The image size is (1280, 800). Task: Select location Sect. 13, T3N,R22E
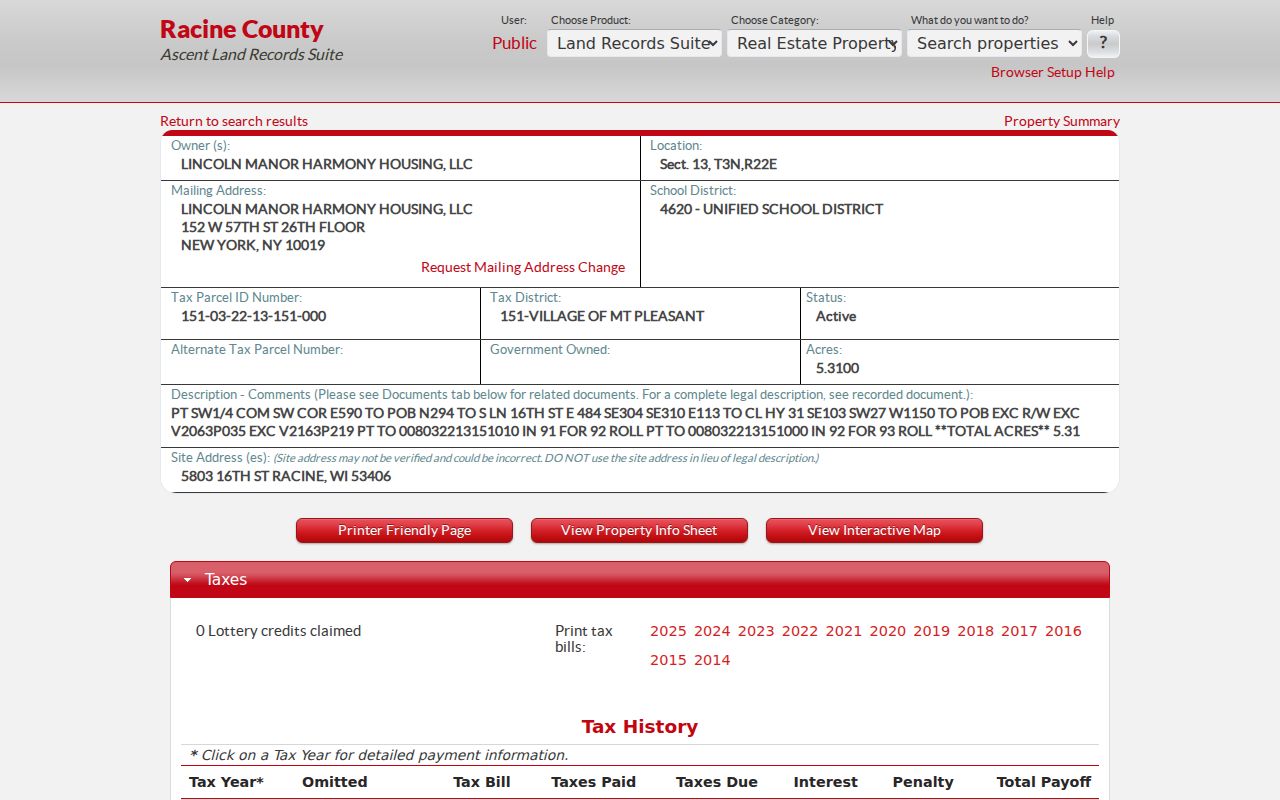pyautogui.click(x=718, y=164)
